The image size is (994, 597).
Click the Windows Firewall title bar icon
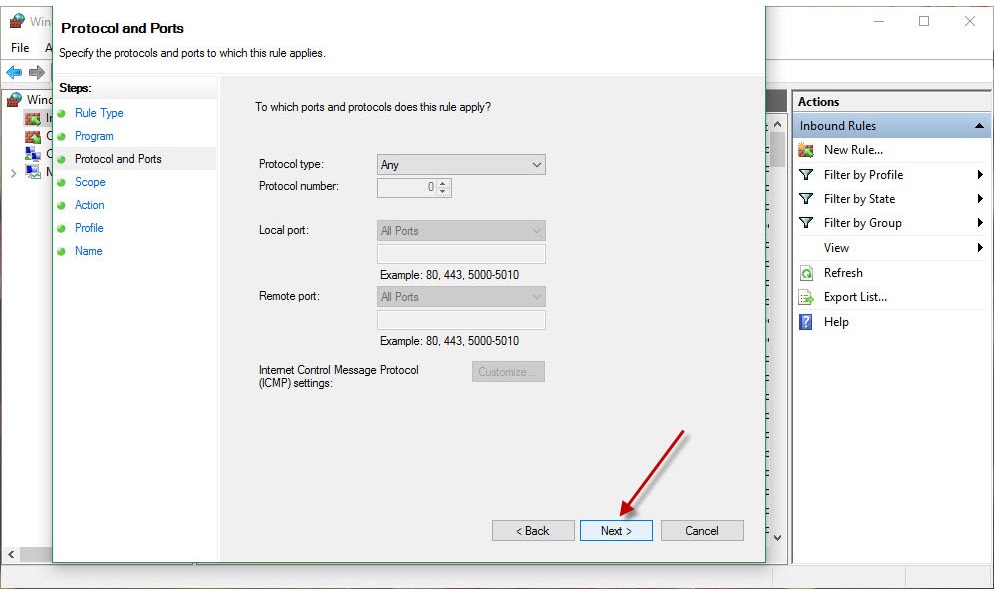pos(17,21)
